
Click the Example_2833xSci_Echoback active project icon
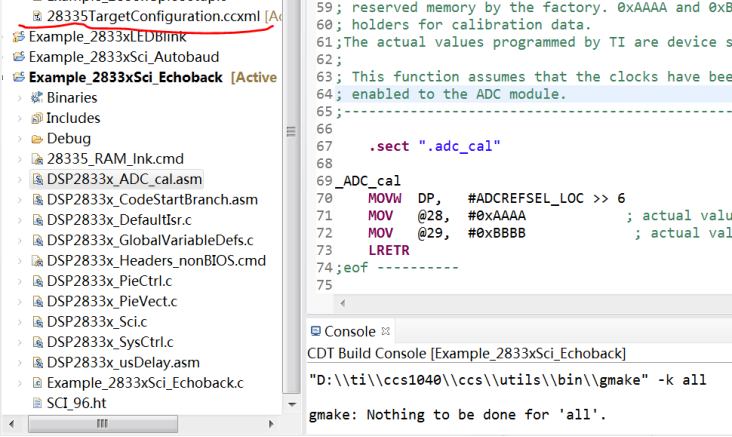[19, 78]
